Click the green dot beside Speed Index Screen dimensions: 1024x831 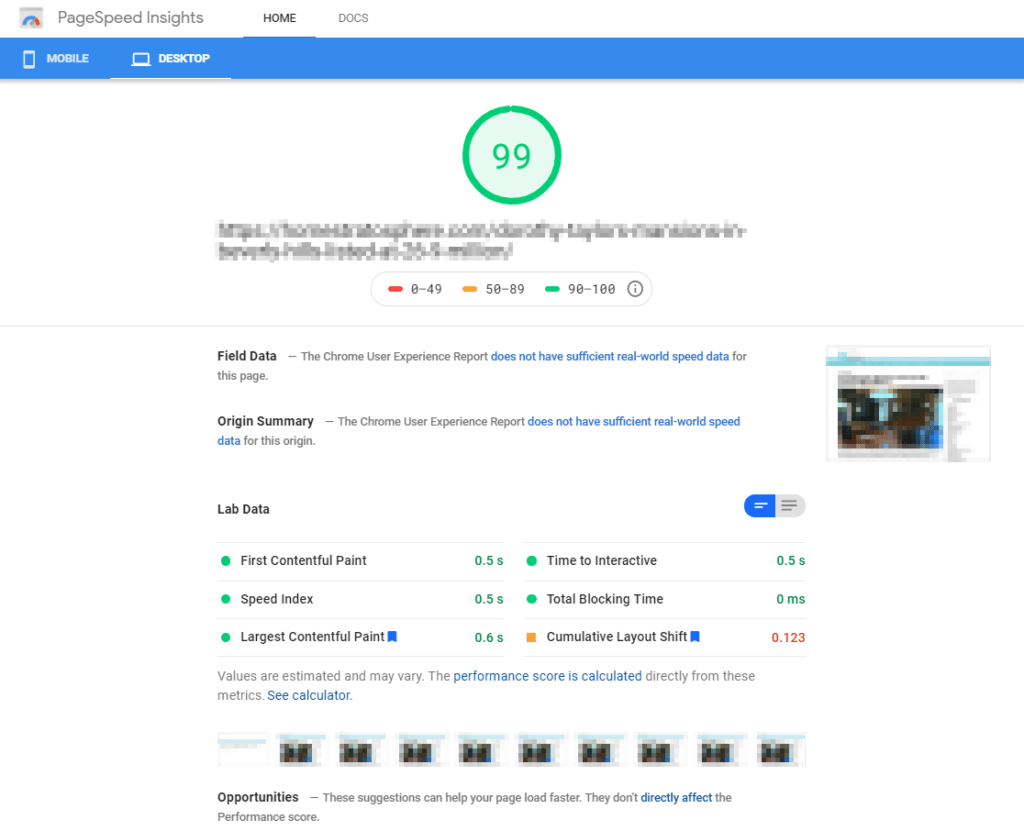225,599
